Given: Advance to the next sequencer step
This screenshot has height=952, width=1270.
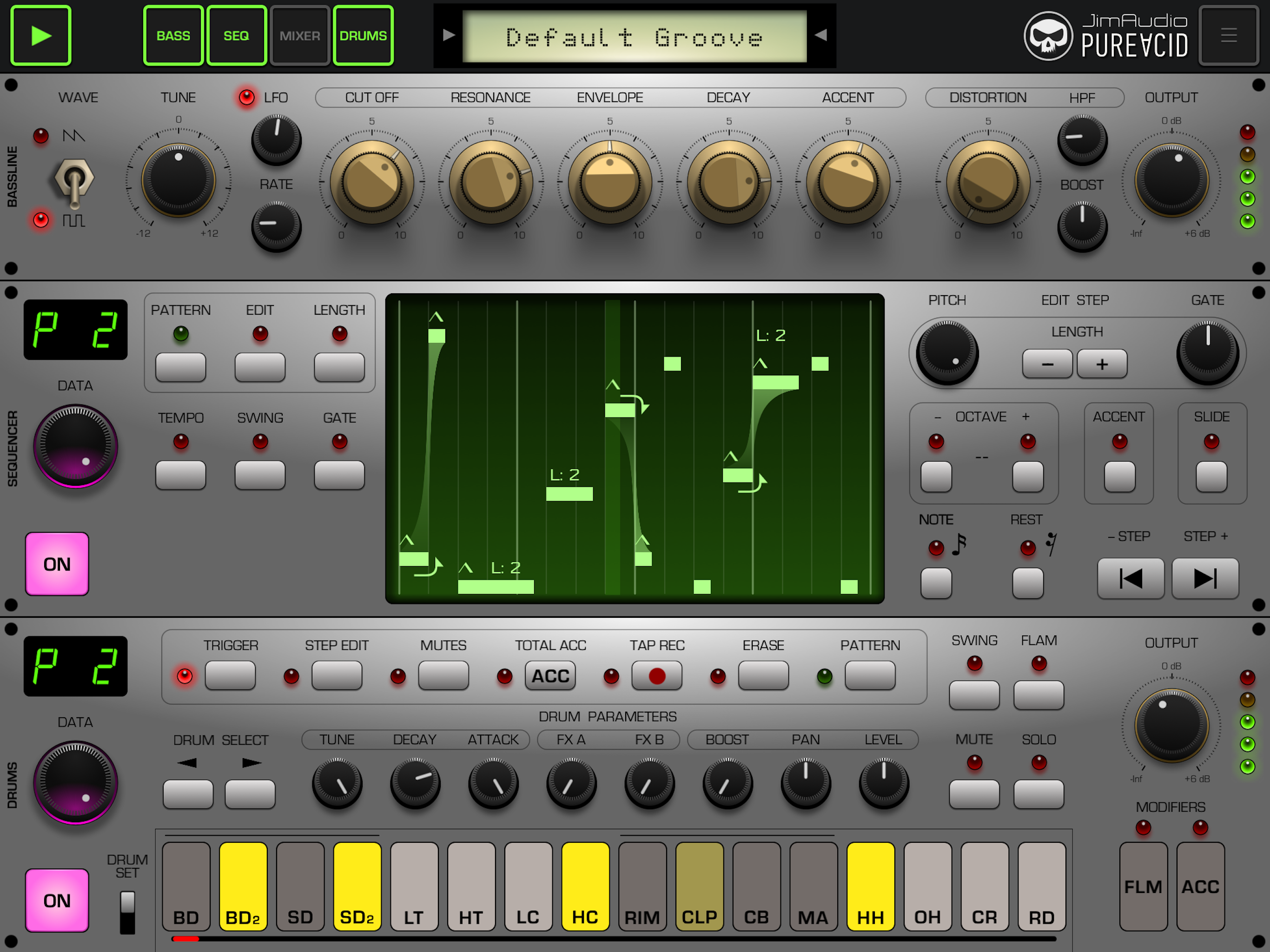Looking at the screenshot, I should 1204,578.
